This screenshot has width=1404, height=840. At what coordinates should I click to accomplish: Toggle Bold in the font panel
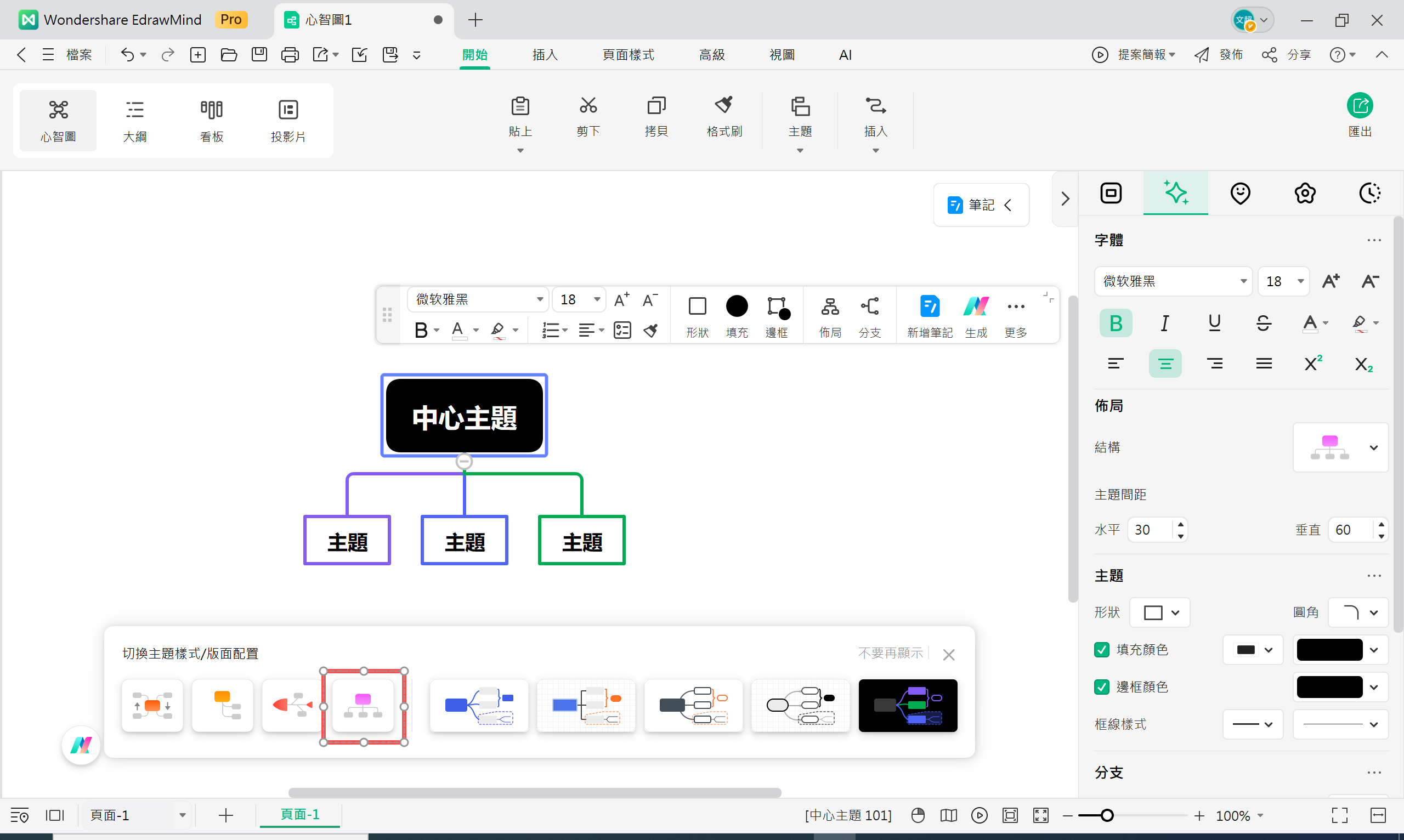pyautogui.click(x=1116, y=323)
